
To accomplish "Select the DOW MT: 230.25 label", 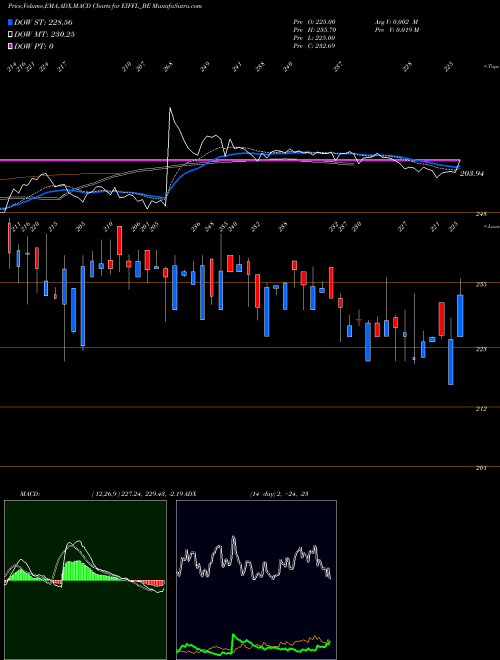I will pyautogui.click(x=44, y=35).
